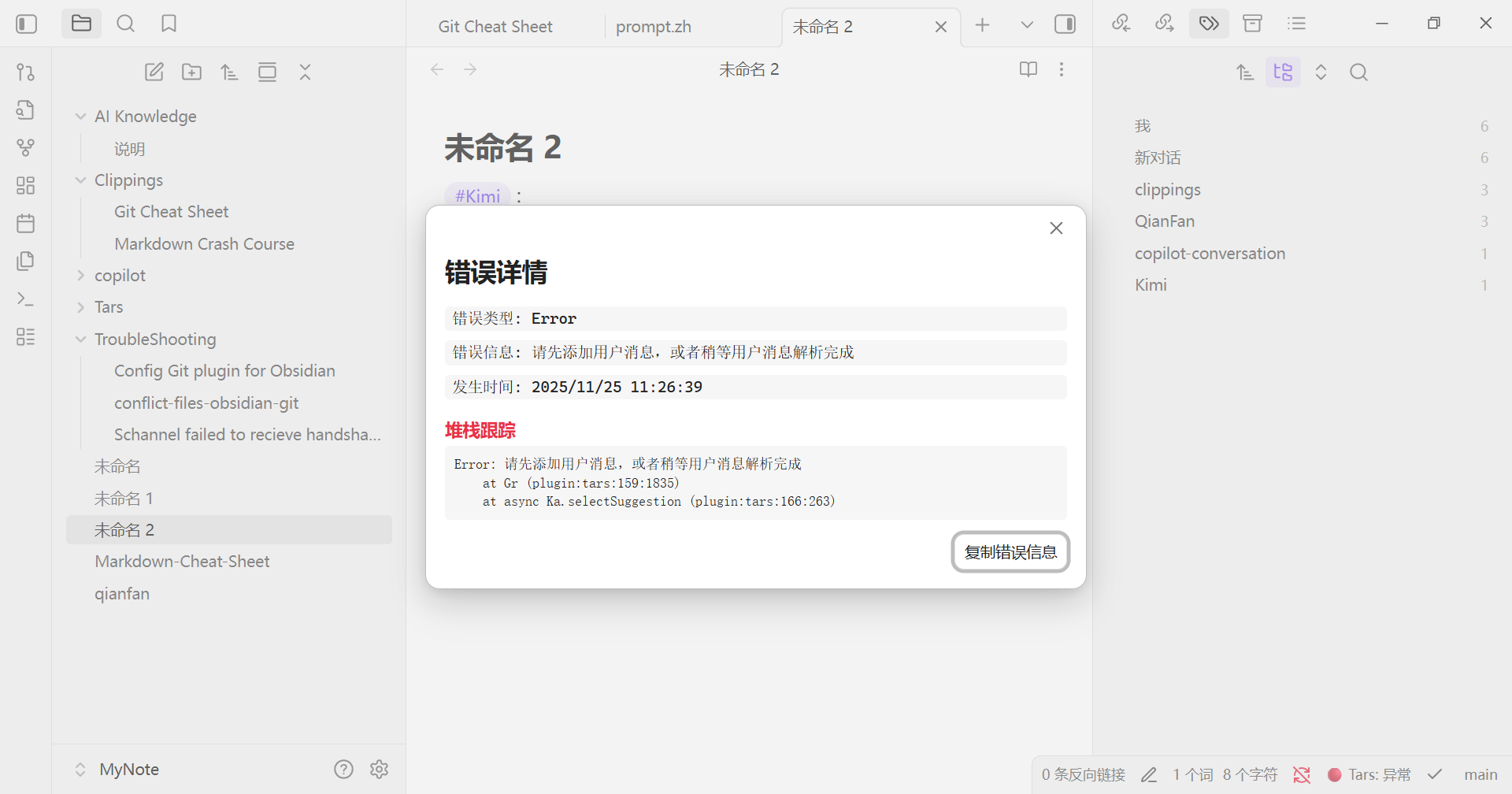
Task: Toggle the left sidebar collapse
Action: tap(26, 24)
